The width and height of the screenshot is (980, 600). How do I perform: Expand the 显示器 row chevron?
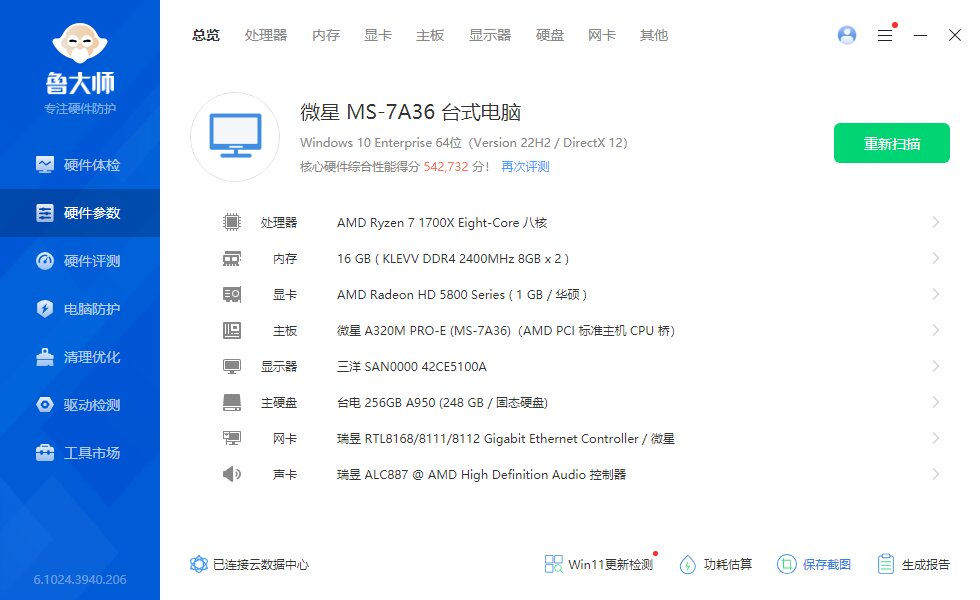936,366
